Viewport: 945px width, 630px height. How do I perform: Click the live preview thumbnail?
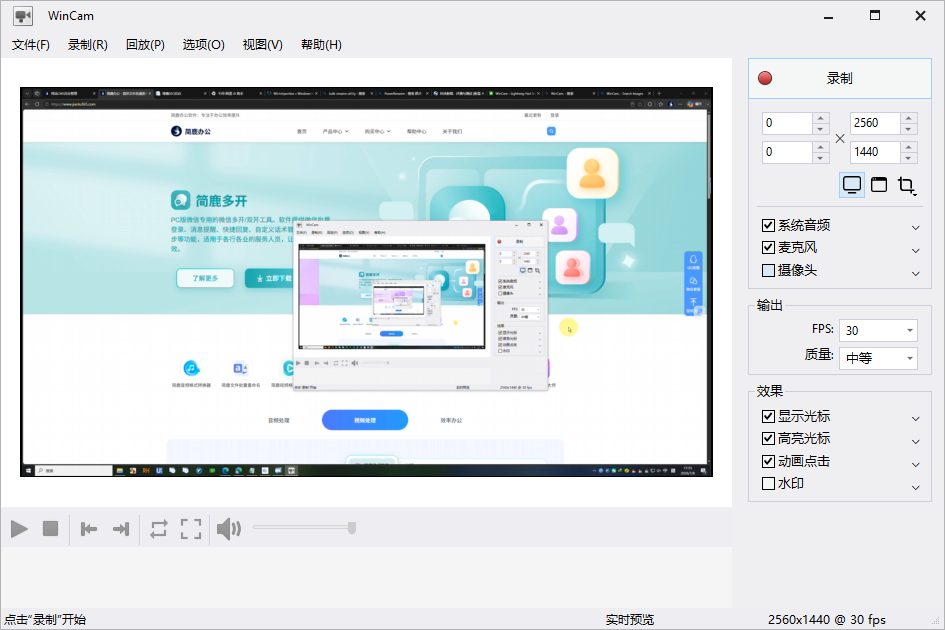tap(366, 282)
